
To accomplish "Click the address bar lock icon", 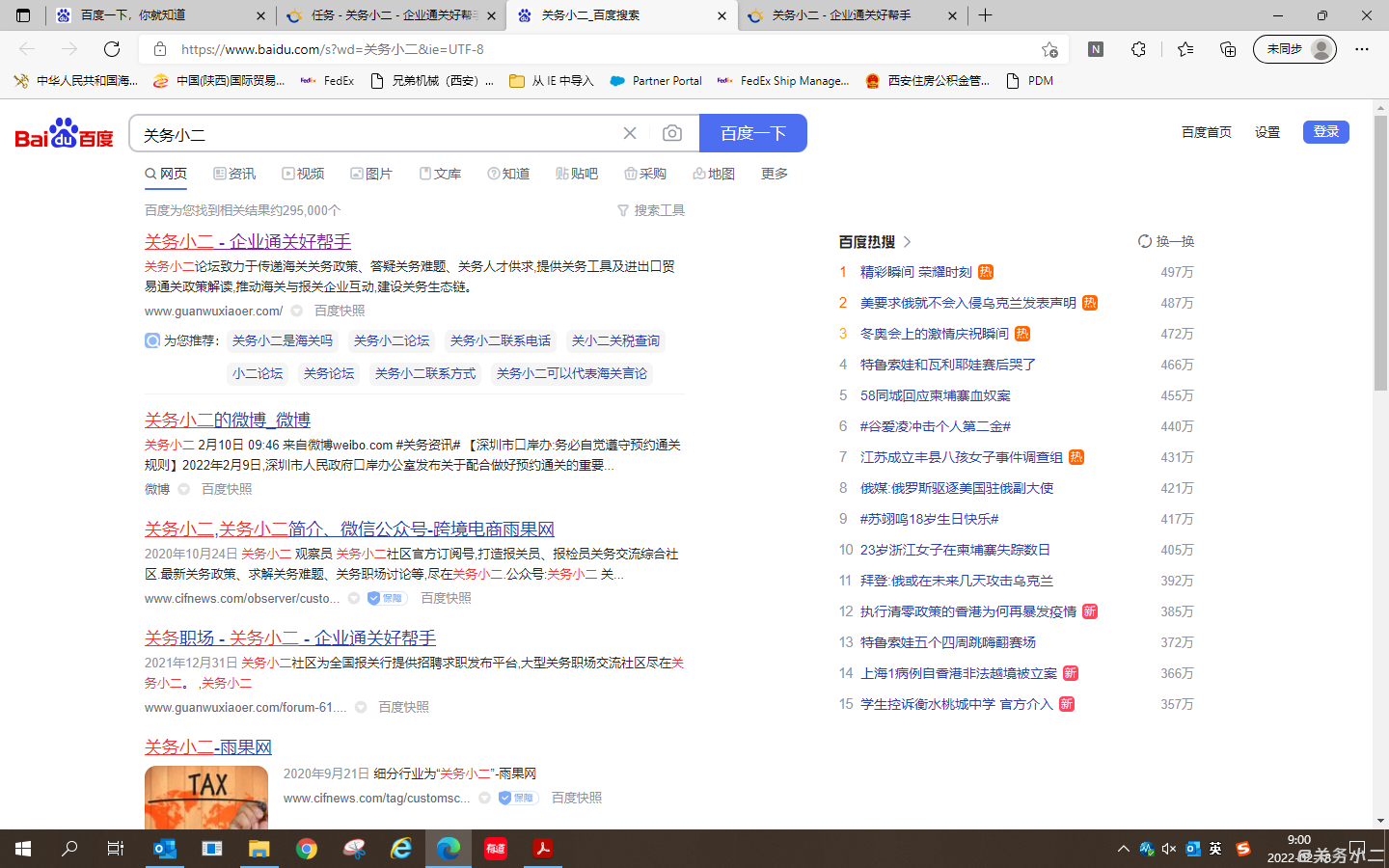I will coord(160,49).
